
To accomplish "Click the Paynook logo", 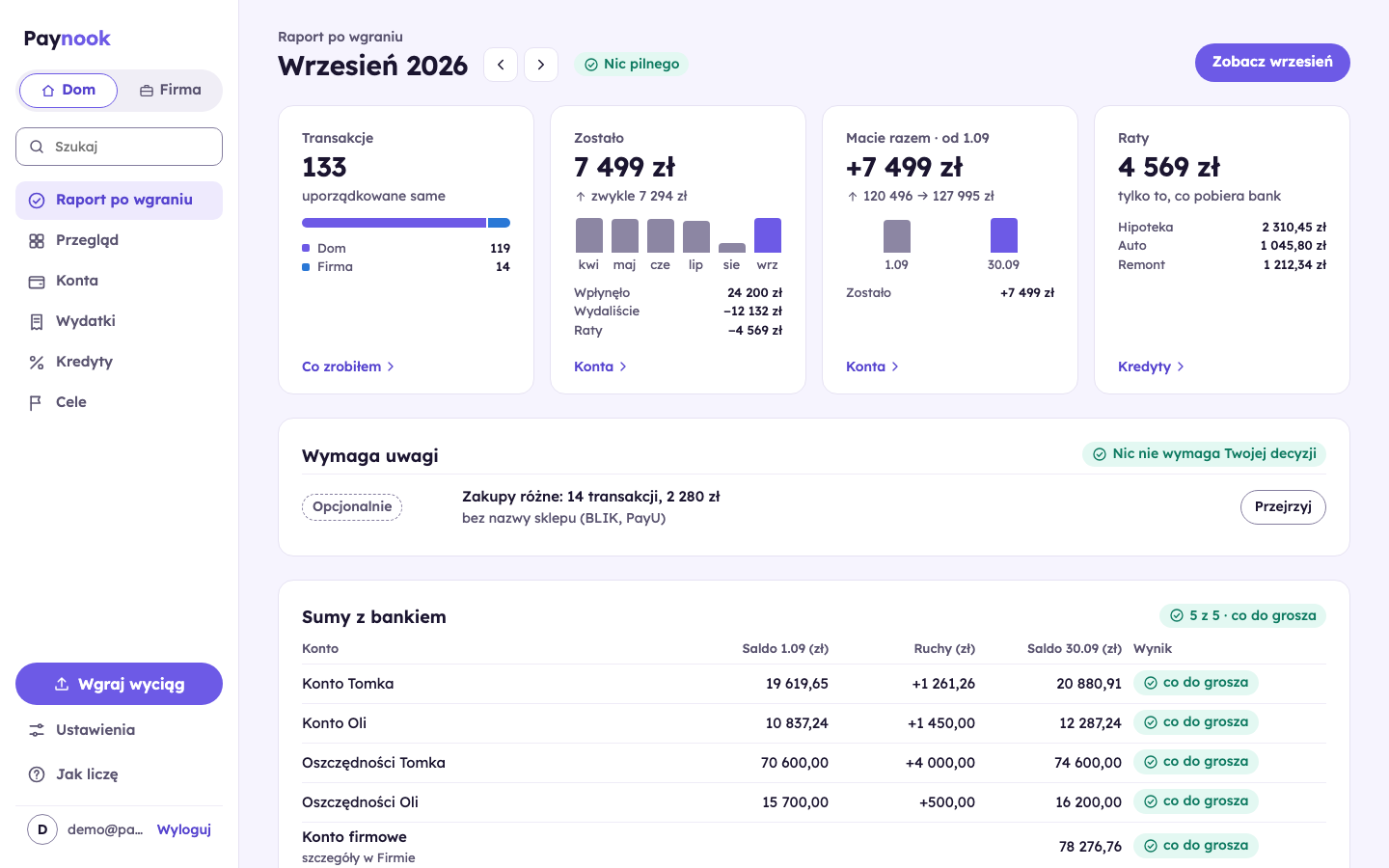I will pos(68,39).
